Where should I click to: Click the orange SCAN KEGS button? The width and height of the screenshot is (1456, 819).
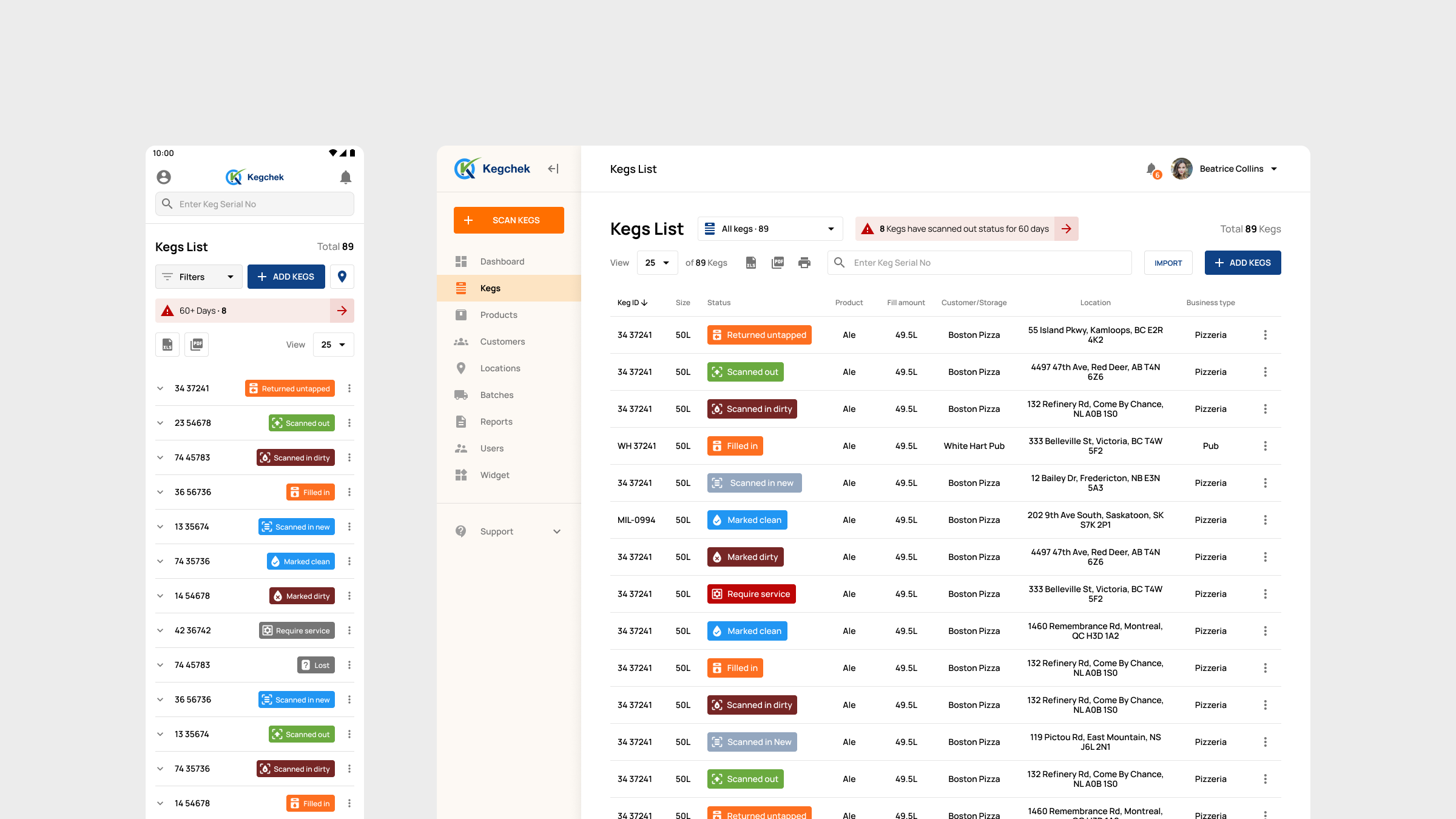508,220
